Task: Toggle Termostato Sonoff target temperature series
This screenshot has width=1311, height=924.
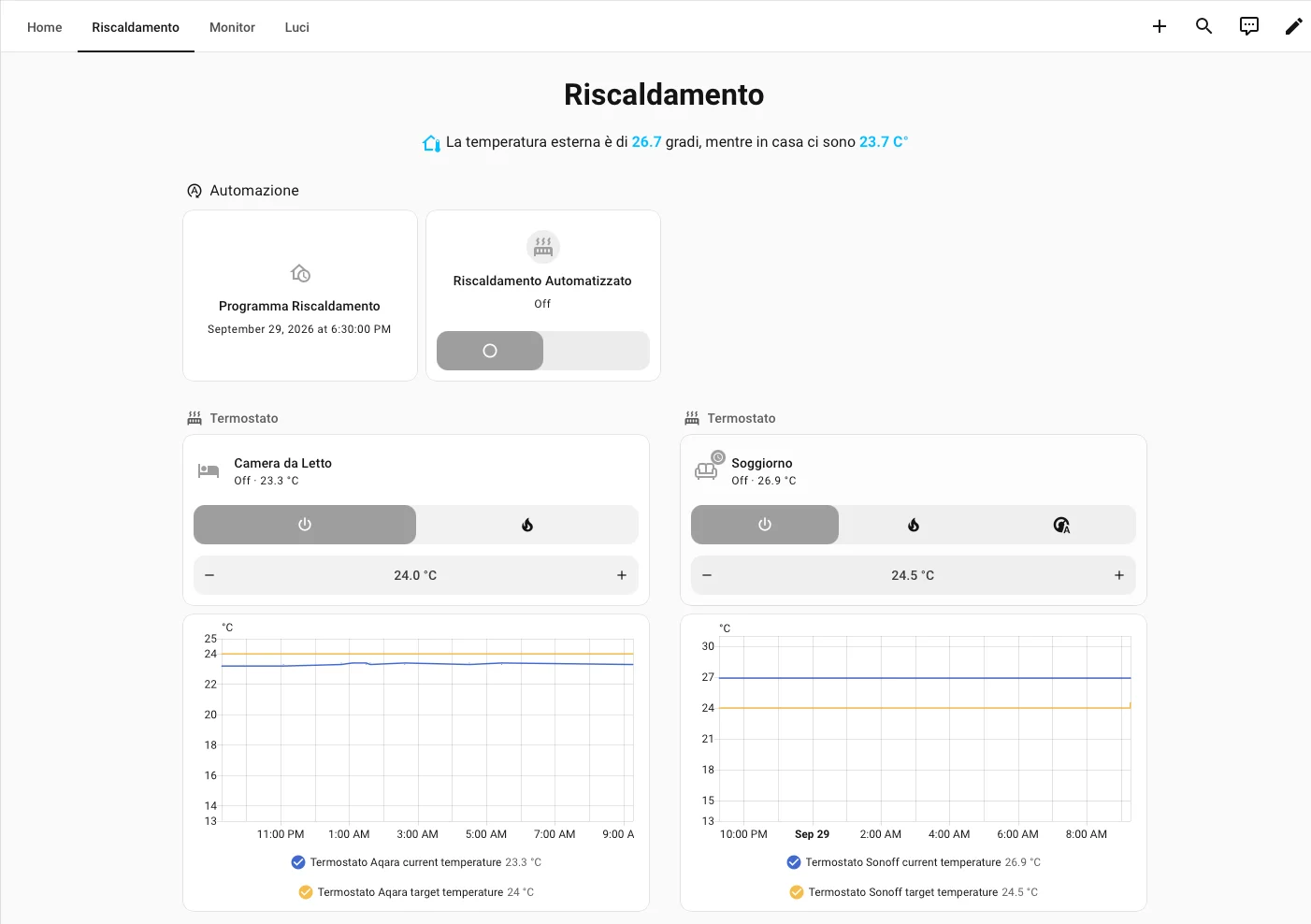Action: [x=914, y=892]
